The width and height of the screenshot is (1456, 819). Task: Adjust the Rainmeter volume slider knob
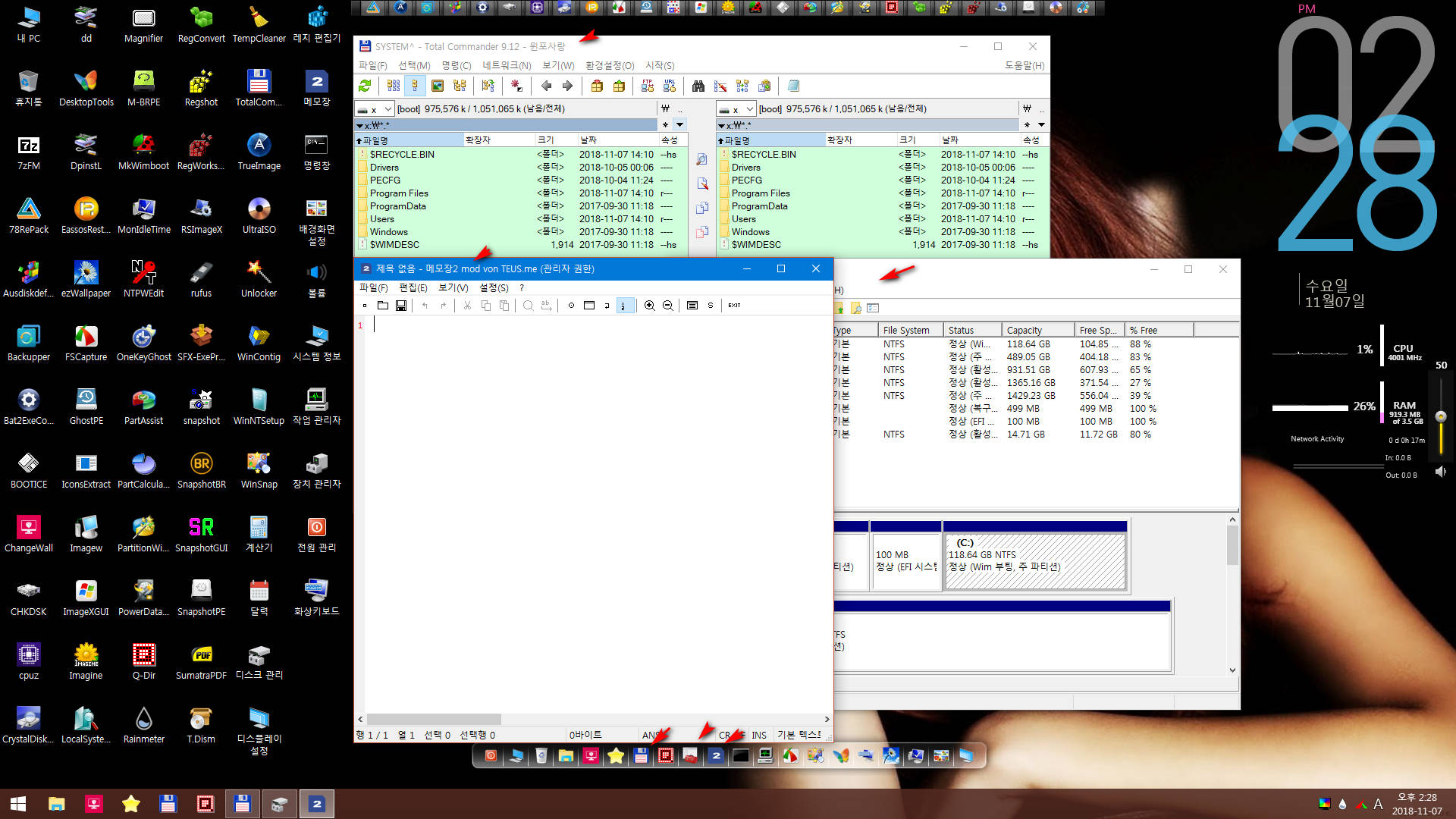click(1441, 416)
